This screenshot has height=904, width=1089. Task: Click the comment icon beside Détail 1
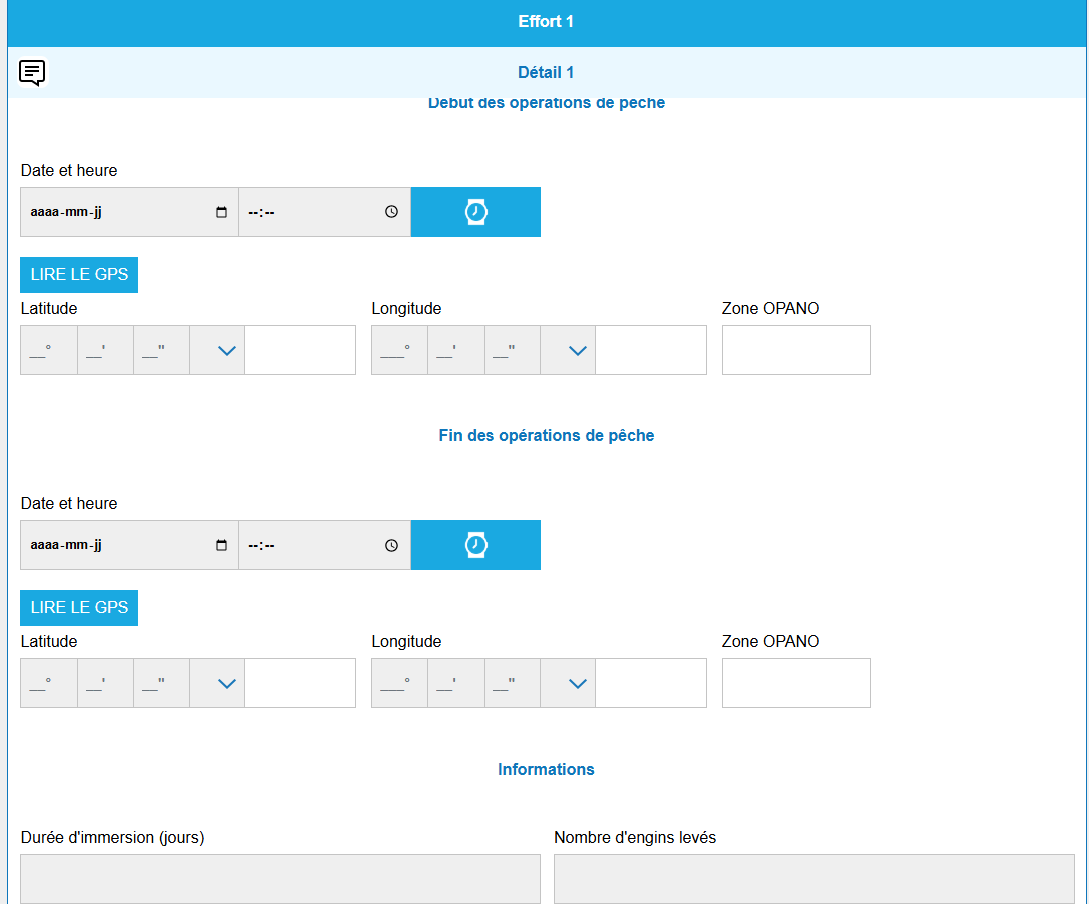point(32,72)
